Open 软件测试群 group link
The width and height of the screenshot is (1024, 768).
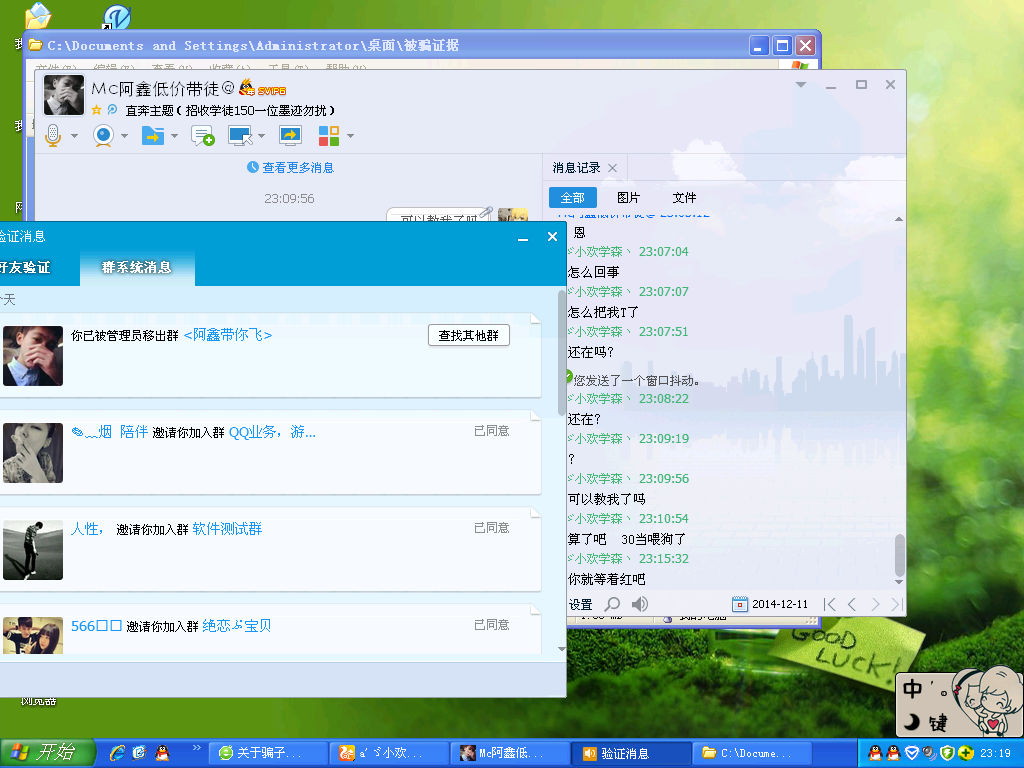pos(227,529)
